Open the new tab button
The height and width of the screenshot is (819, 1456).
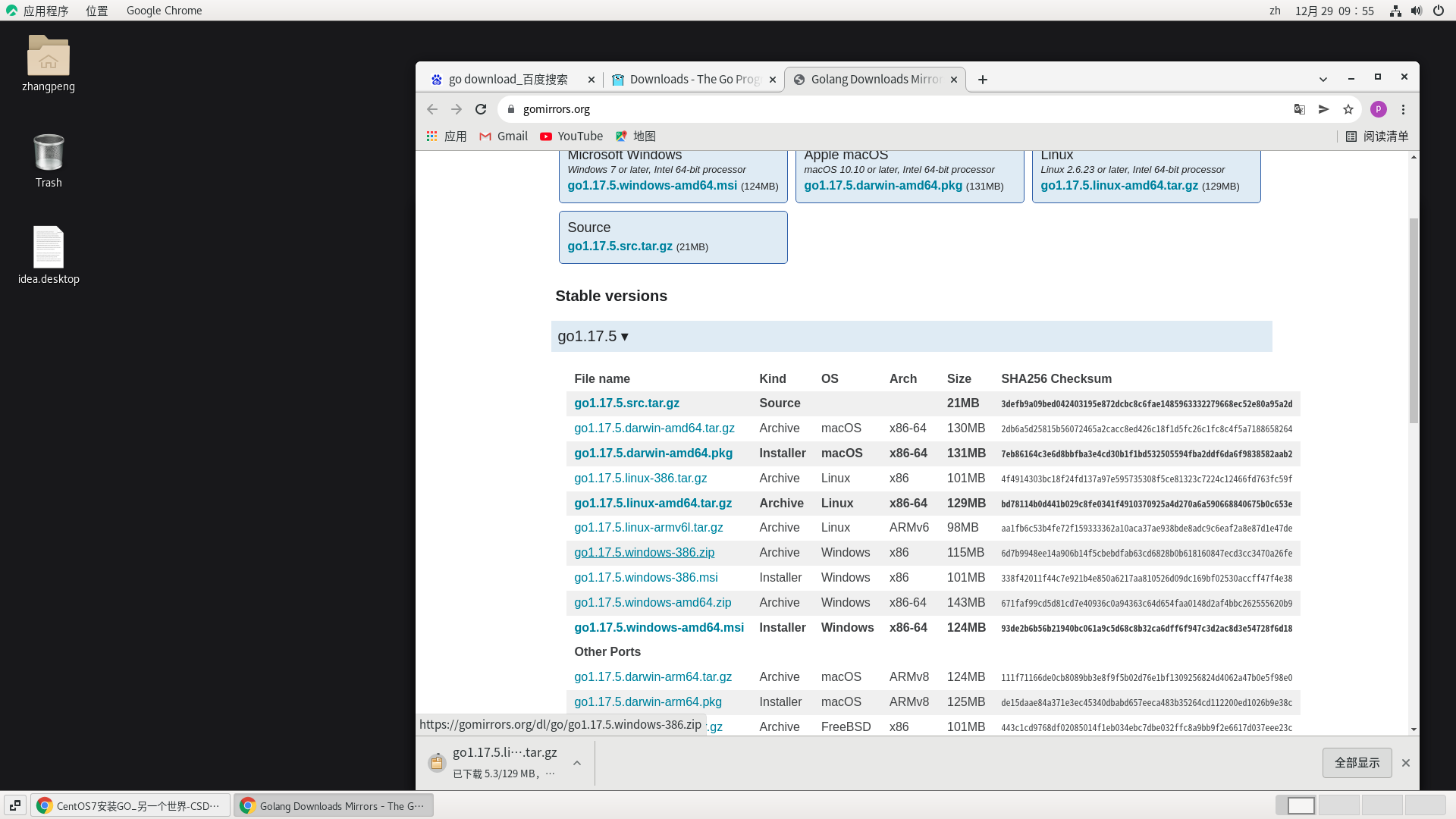pos(981,79)
